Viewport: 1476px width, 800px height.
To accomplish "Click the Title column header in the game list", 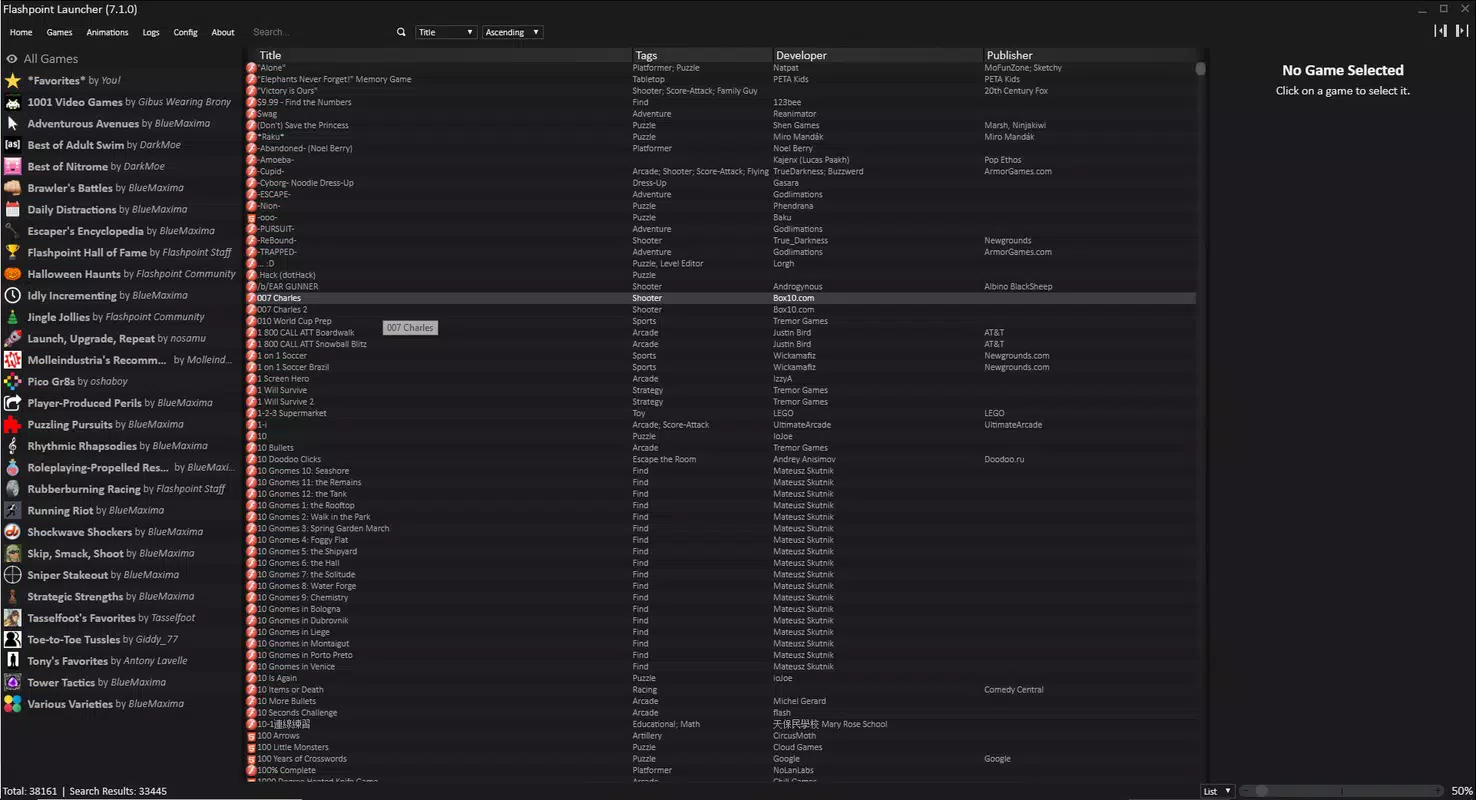I will point(444,55).
